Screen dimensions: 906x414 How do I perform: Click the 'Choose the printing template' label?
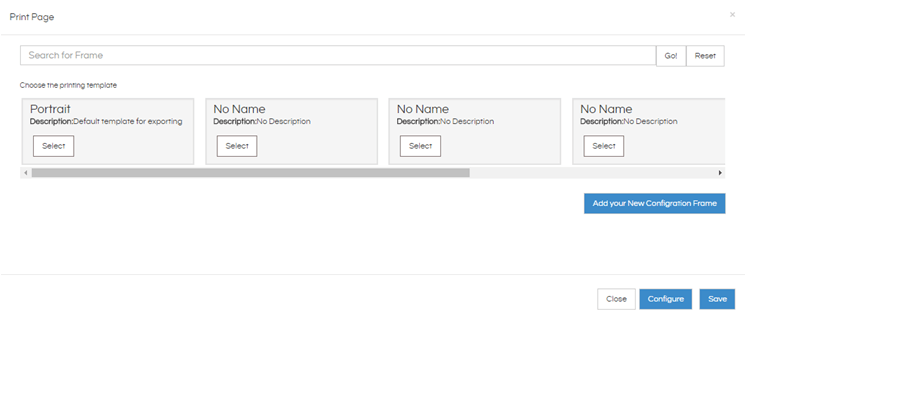point(68,85)
